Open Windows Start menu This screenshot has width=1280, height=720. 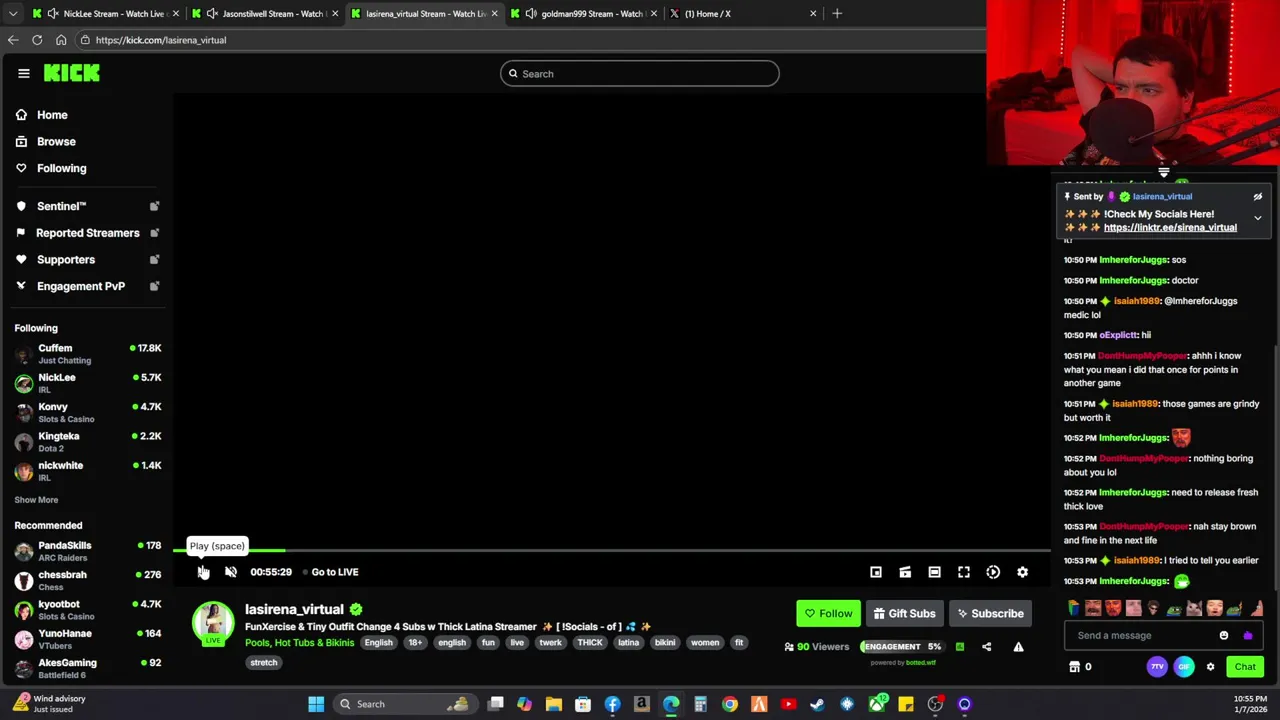click(316, 704)
